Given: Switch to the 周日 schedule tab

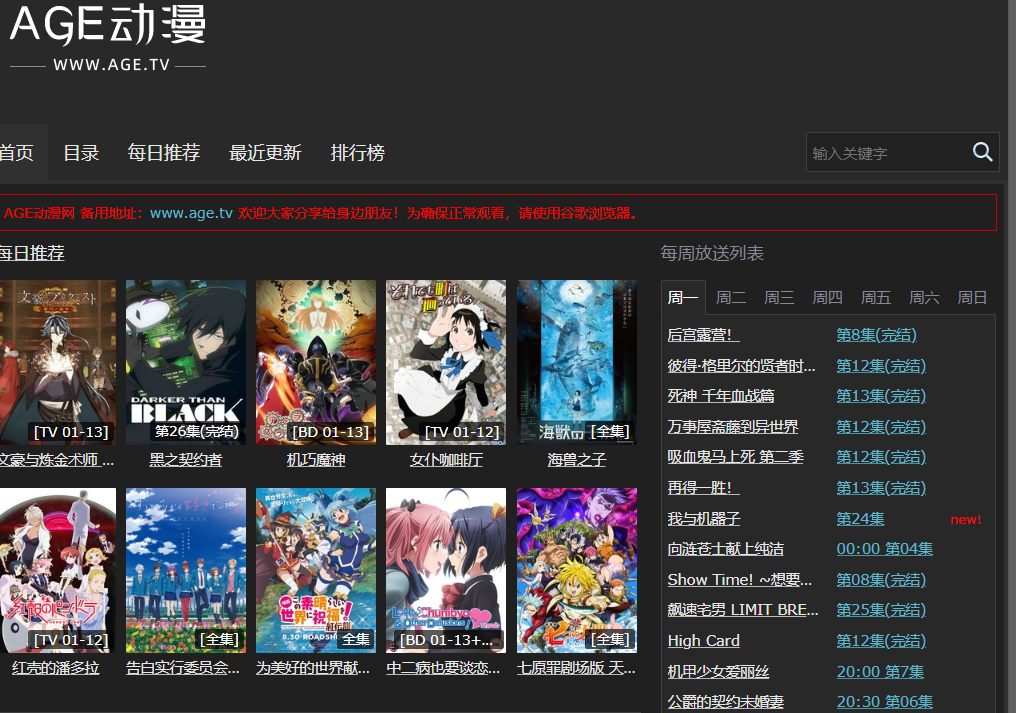Looking at the screenshot, I should pos(972,298).
